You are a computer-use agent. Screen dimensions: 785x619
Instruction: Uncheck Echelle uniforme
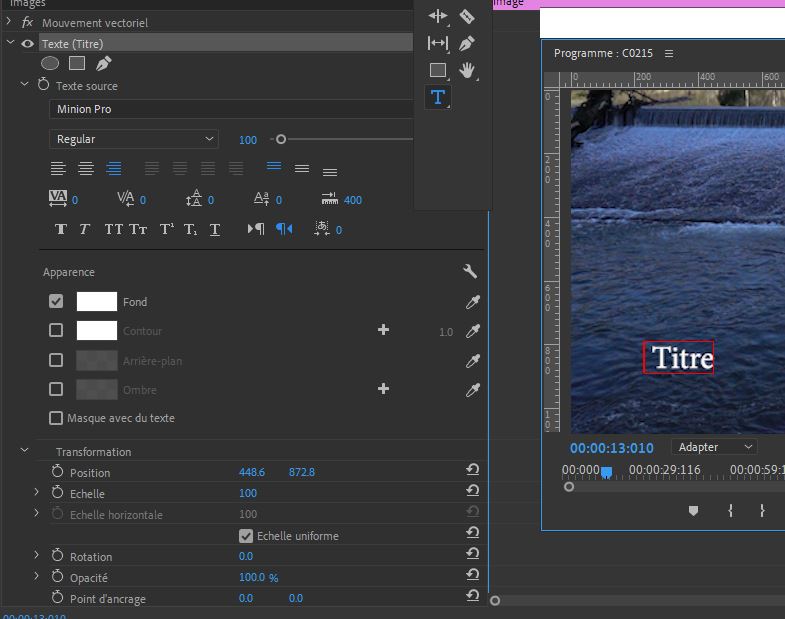[246, 536]
